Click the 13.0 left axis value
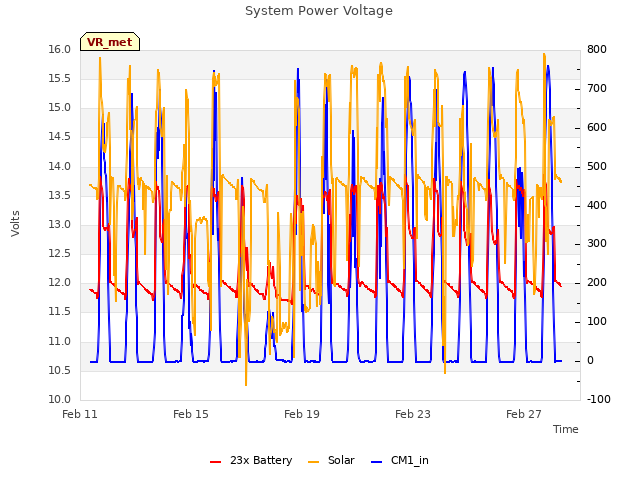640x480 pixels. tap(60, 224)
